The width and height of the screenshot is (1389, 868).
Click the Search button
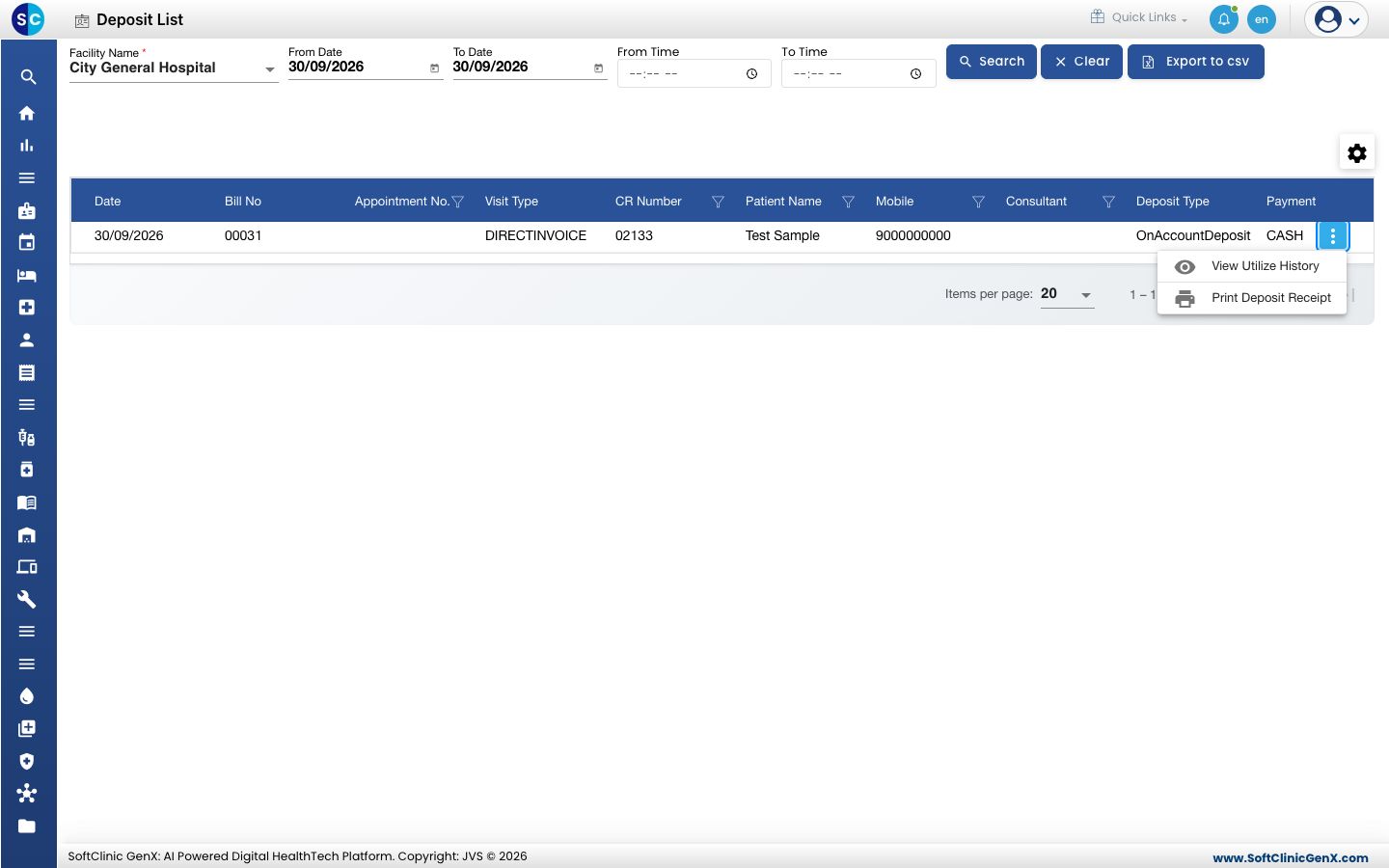point(992,62)
